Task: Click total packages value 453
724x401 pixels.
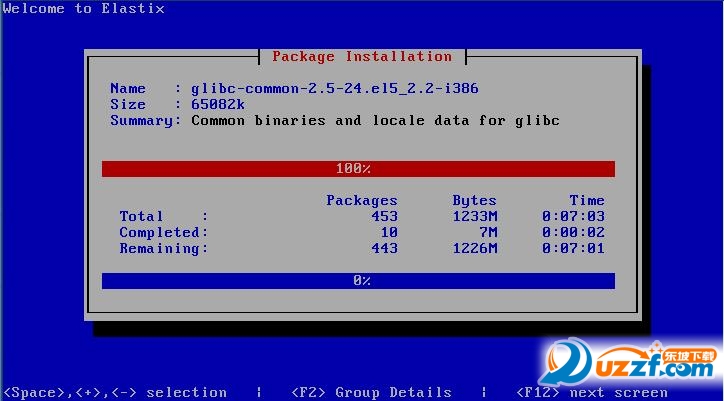Action: click(x=384, y=216)
